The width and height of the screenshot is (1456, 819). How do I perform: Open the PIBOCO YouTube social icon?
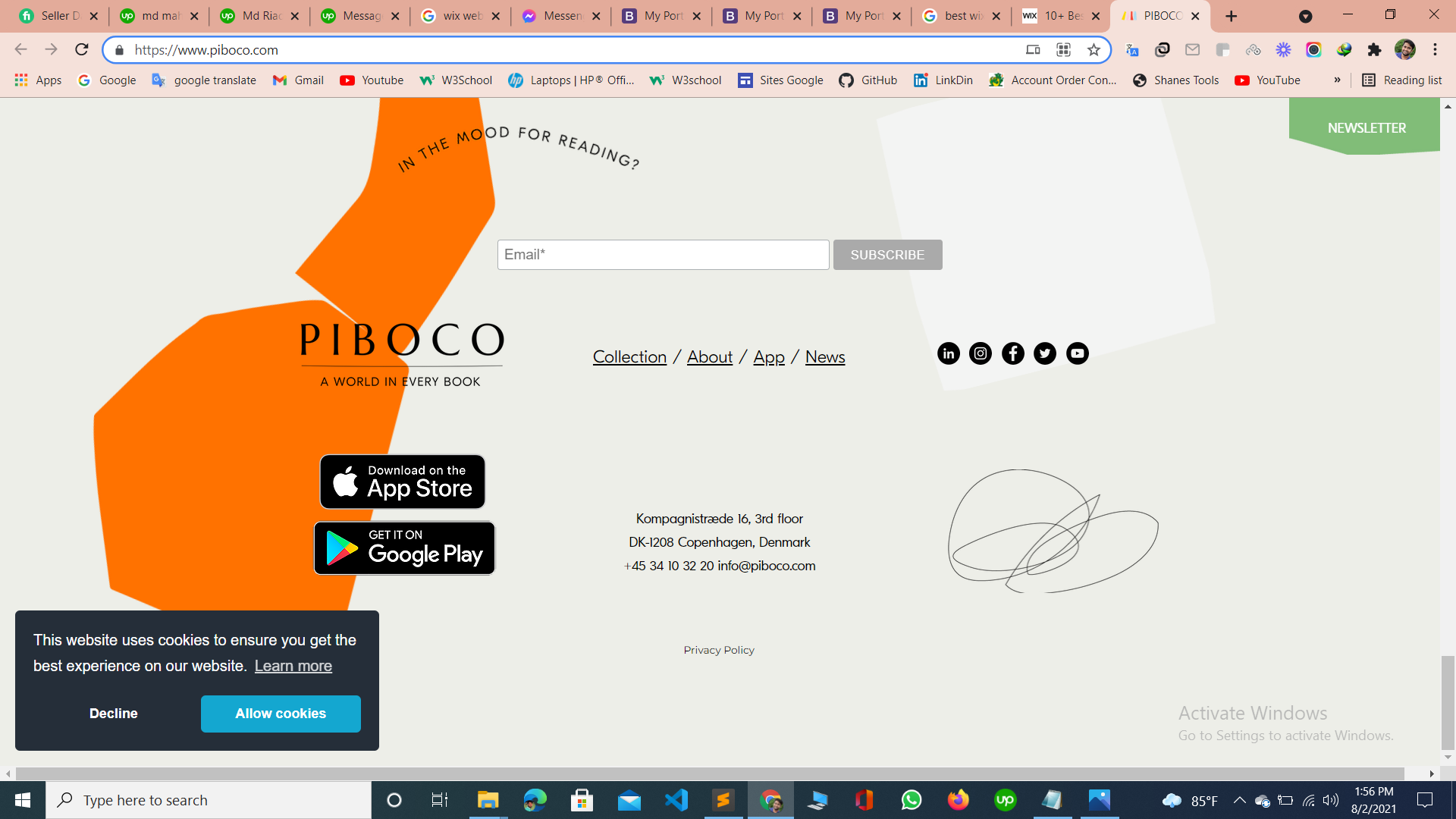click(1078, 353)
